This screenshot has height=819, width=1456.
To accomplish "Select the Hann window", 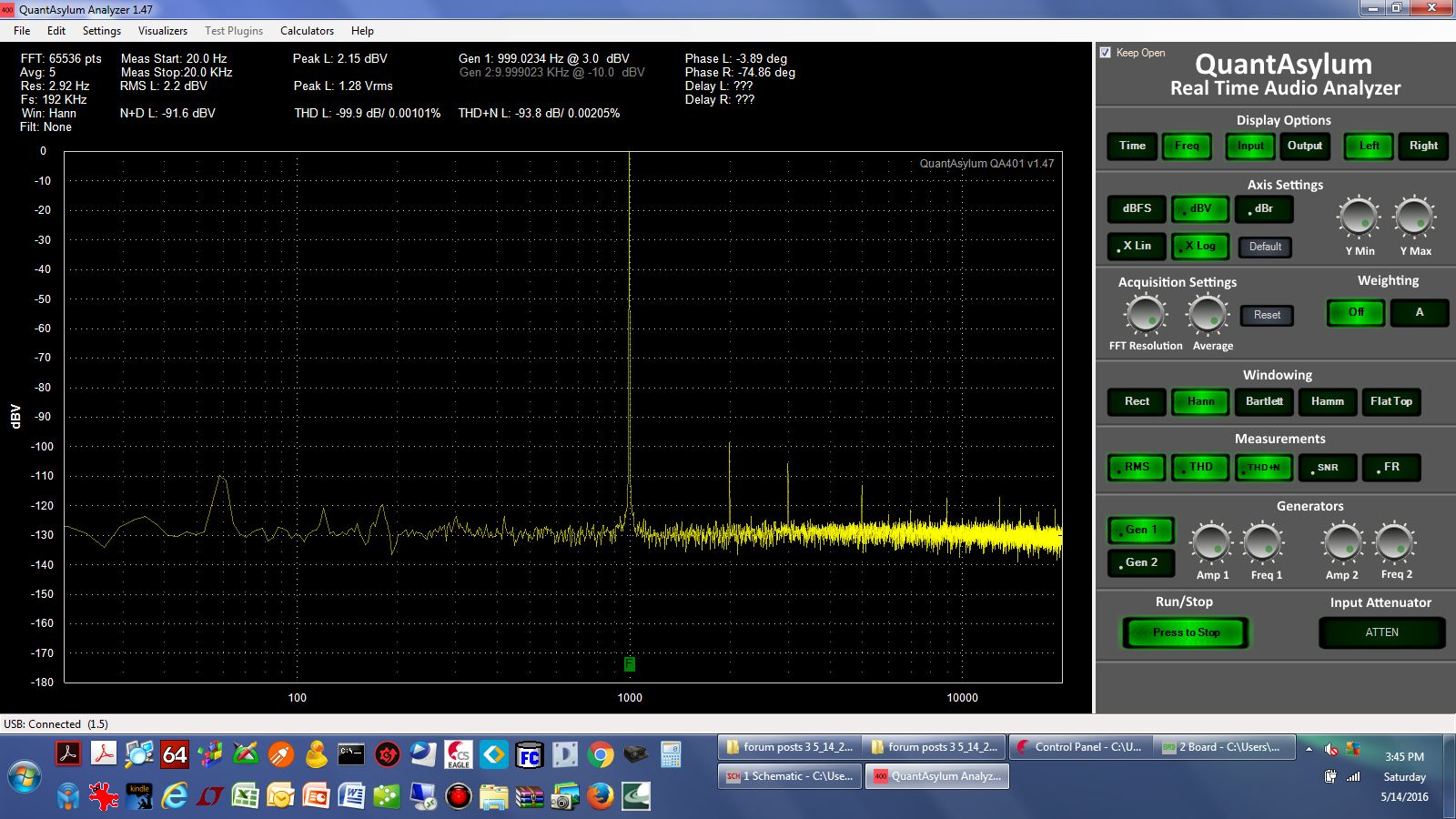I will tap(1200, 401).
